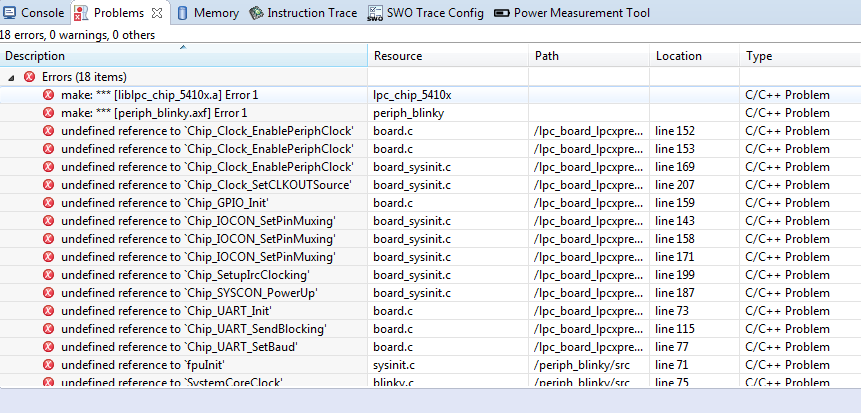Open the Power Measurement Tool tab
Viewport: 861px width, 413px height.
pos(581,14)
